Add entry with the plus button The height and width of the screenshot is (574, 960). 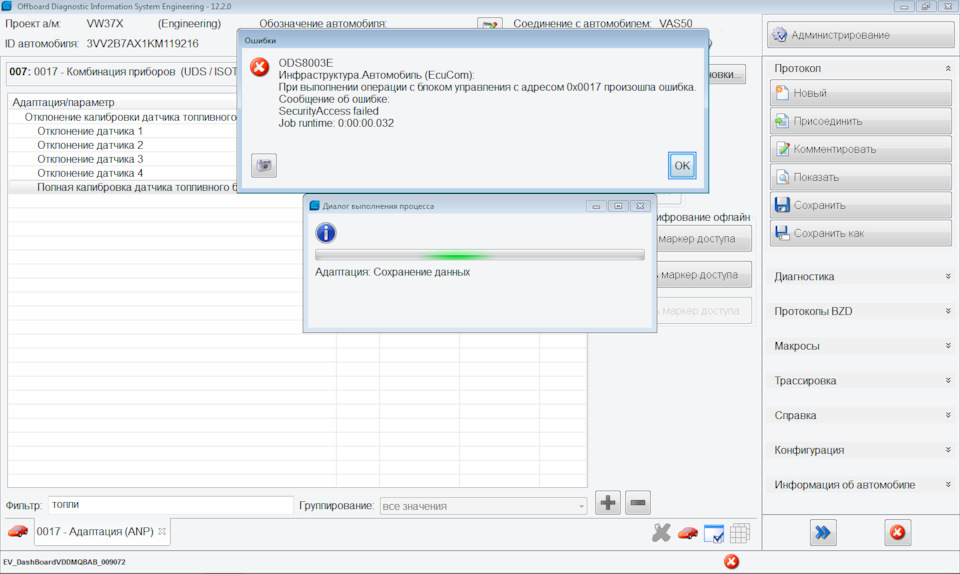608,503
